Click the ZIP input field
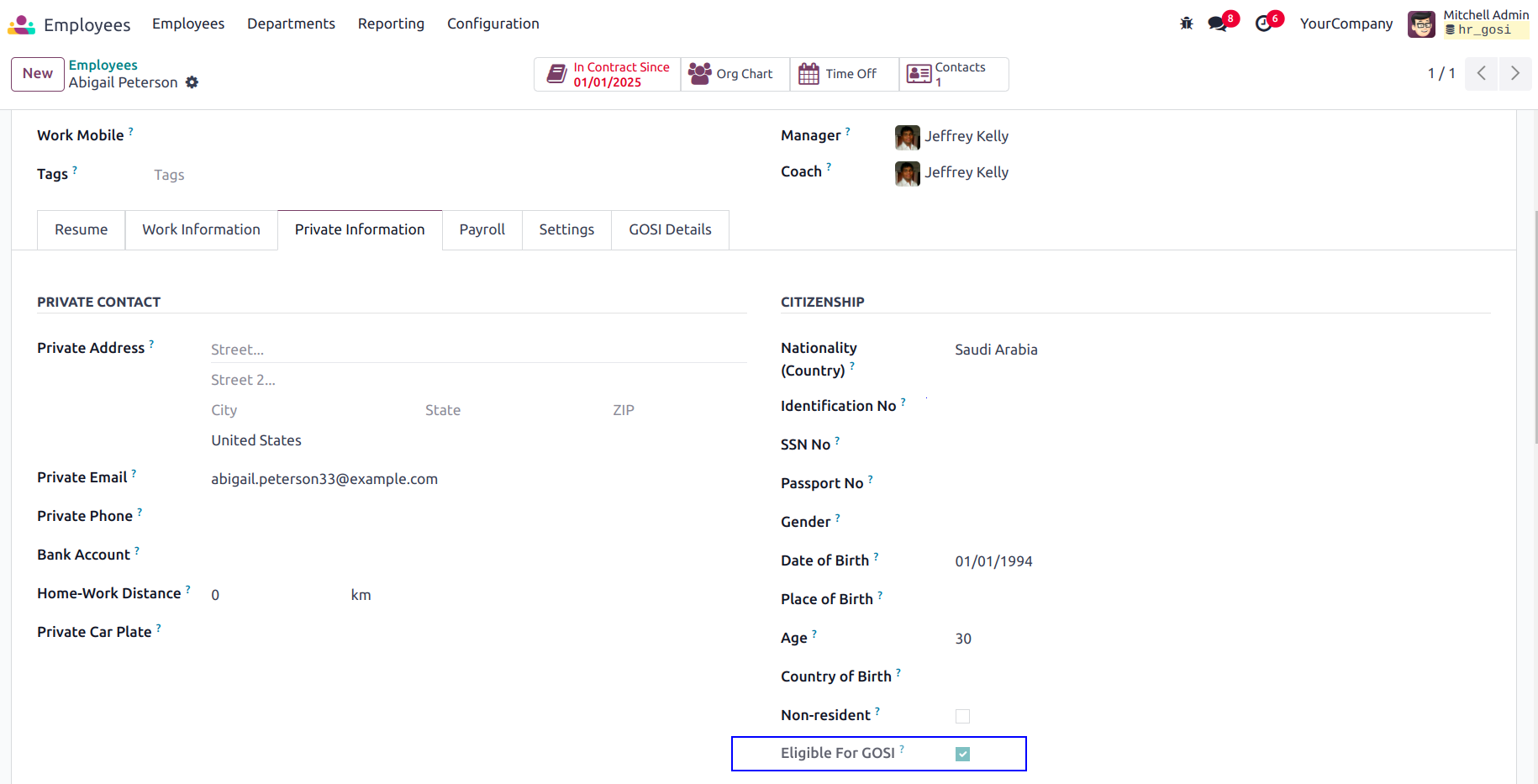The width and height of the screenshot is (1538, 784). [x=678, y=410]
